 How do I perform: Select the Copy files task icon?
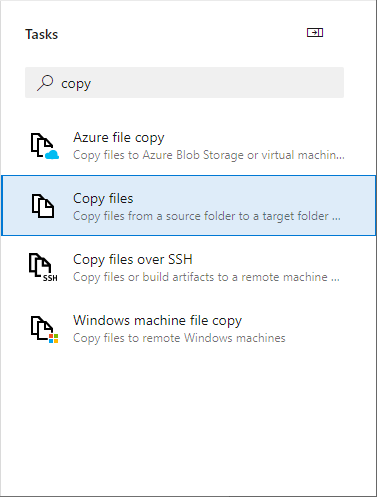(43, 206)
